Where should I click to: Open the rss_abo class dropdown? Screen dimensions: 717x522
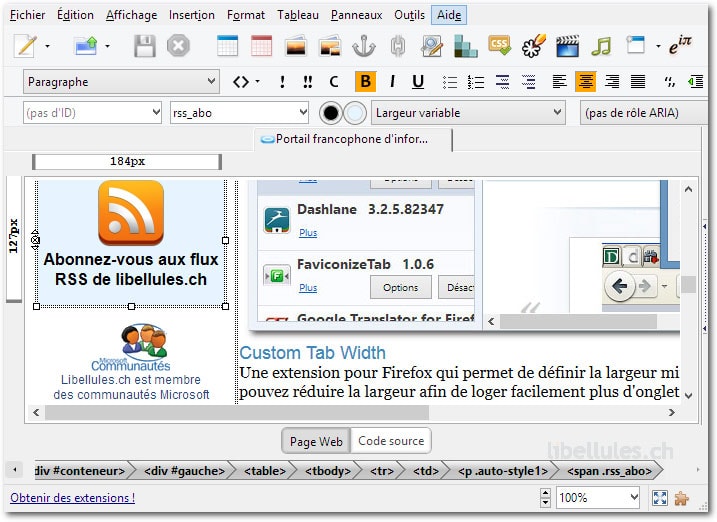tap(239, 112)
